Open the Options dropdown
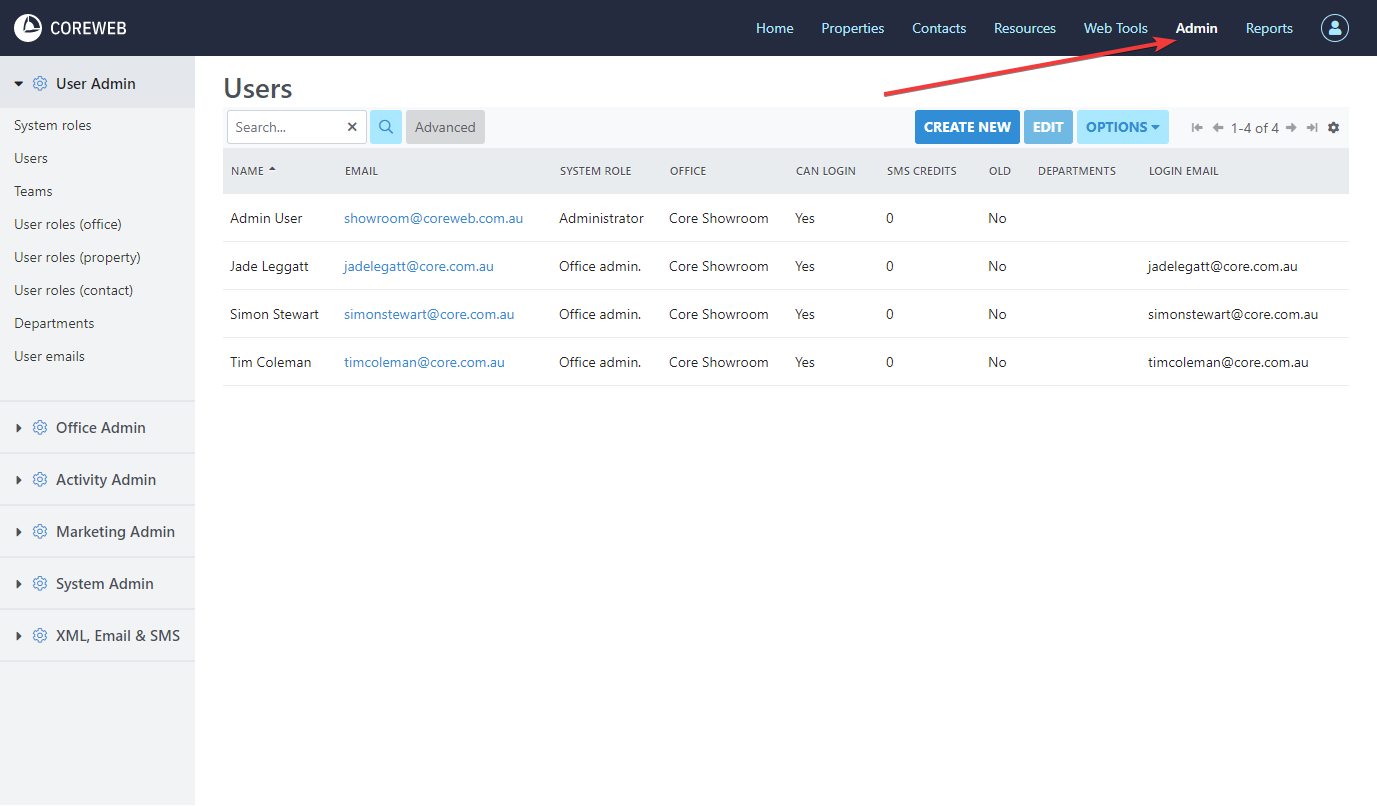Image resolution: width=1377 pixels, height=806 pixels. coord(1122,127)
